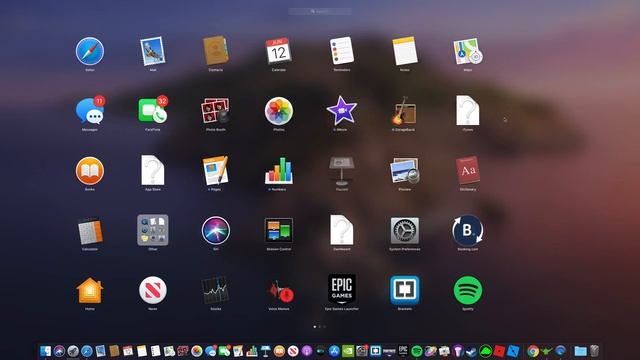Screen dimensions: 640x360
Task: Open Finder in the Dock
Action: (45, 351)
